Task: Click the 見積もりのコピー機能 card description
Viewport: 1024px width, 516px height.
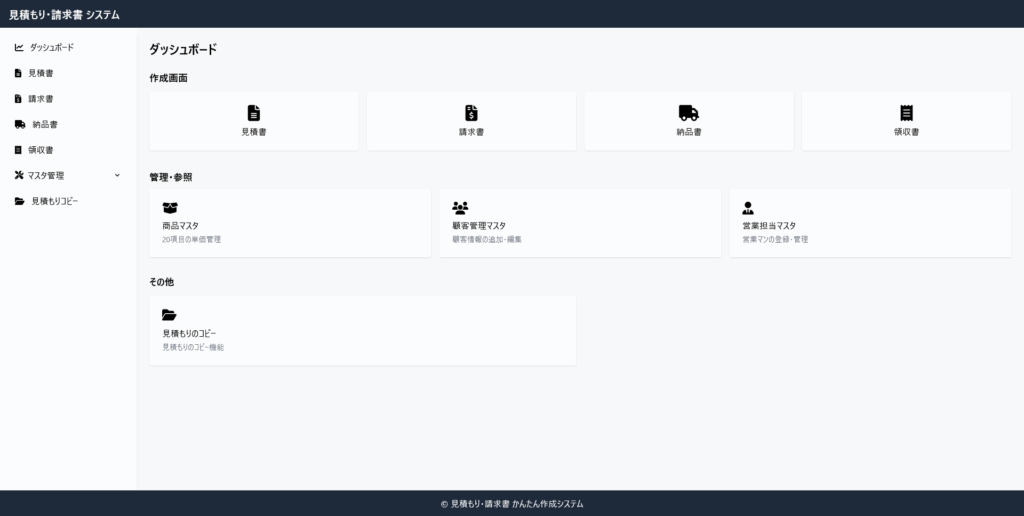Action: coord(193,347)
